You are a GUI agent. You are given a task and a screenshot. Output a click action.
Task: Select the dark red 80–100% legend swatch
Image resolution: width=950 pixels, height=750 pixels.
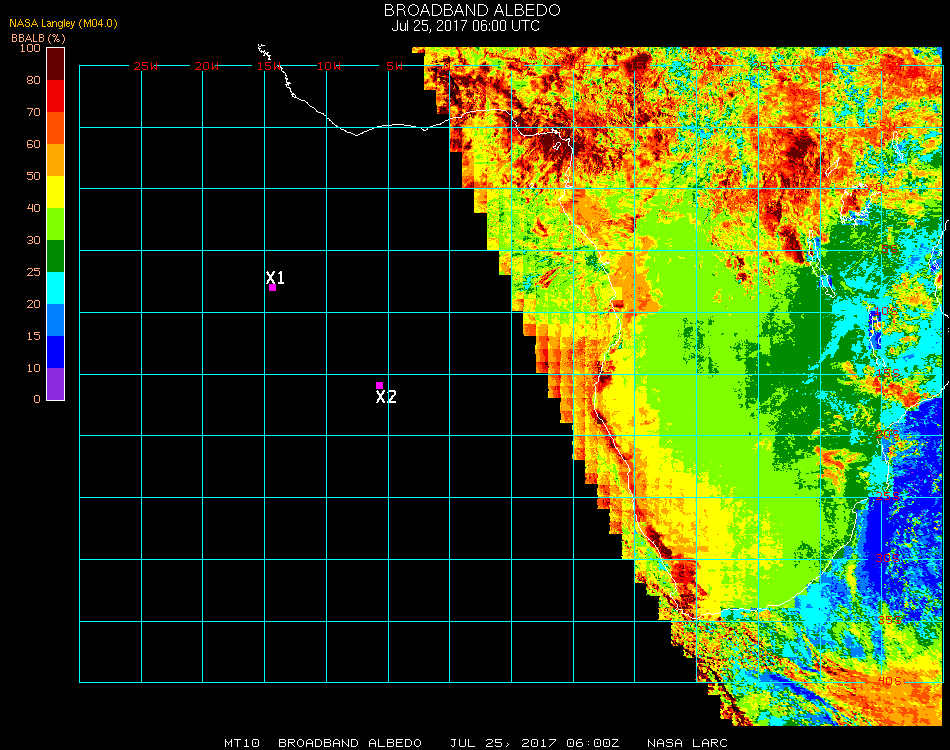[56, 63]
